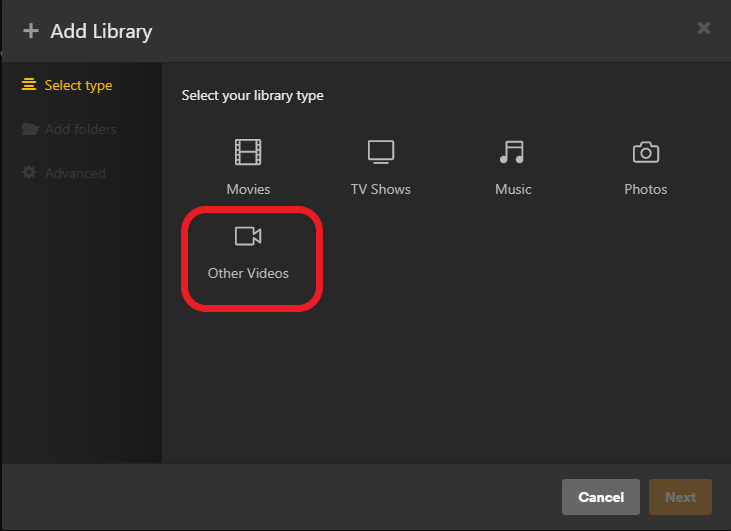
Task: Select the Photos camera icon
Action: point(646,152)
